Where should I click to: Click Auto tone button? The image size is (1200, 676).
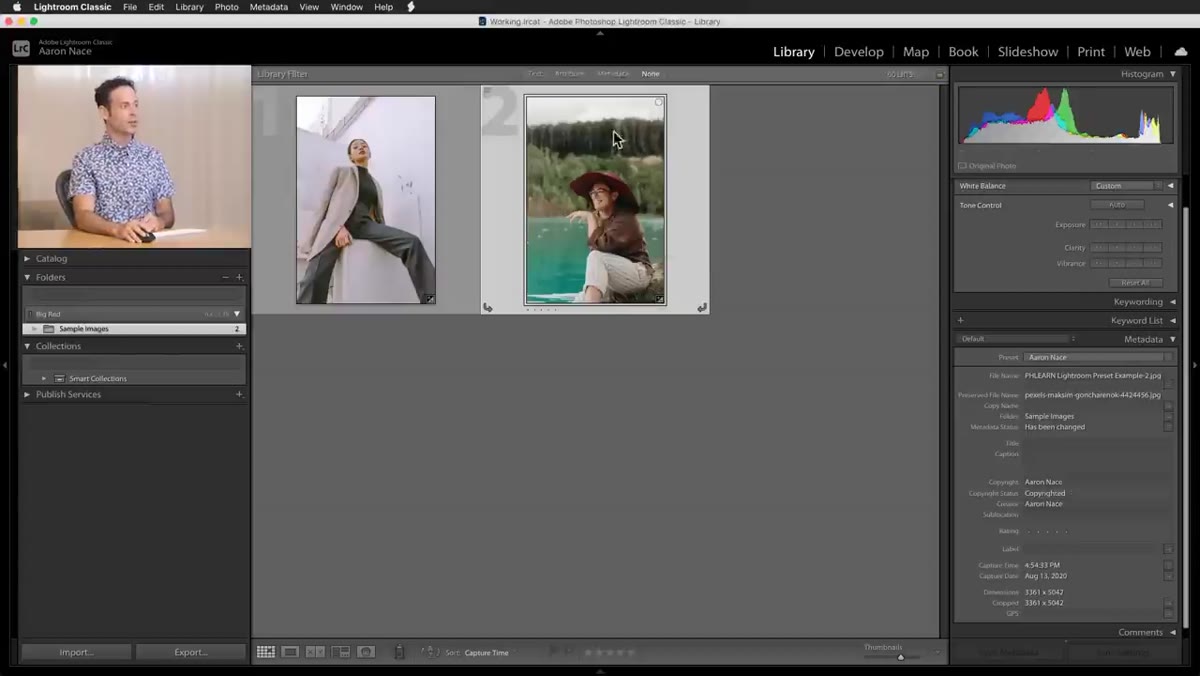click(1117, 205)
